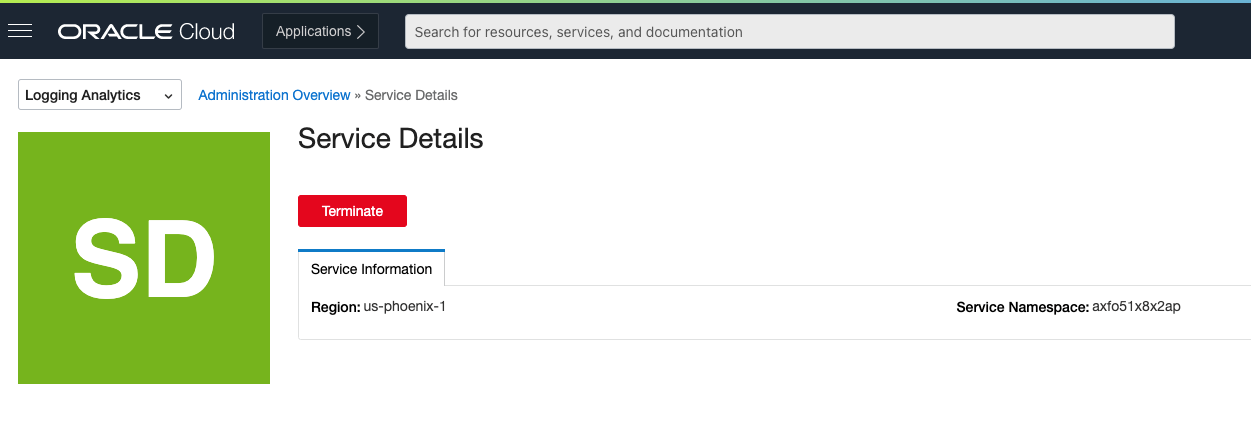Click the Service Namespace label
Image resolution: width=1251 pixels, height=425 pixels.
click(x=1022, y=307)
